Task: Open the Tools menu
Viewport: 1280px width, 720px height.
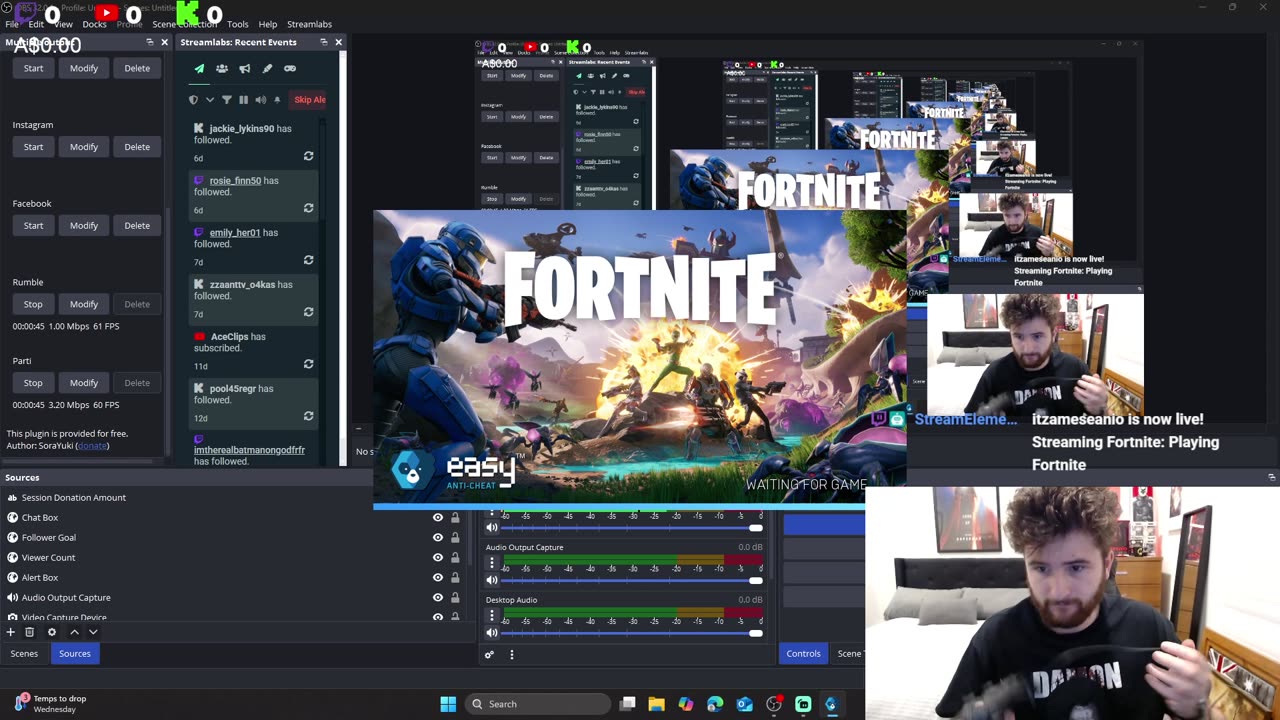Action: pos(238,24)
